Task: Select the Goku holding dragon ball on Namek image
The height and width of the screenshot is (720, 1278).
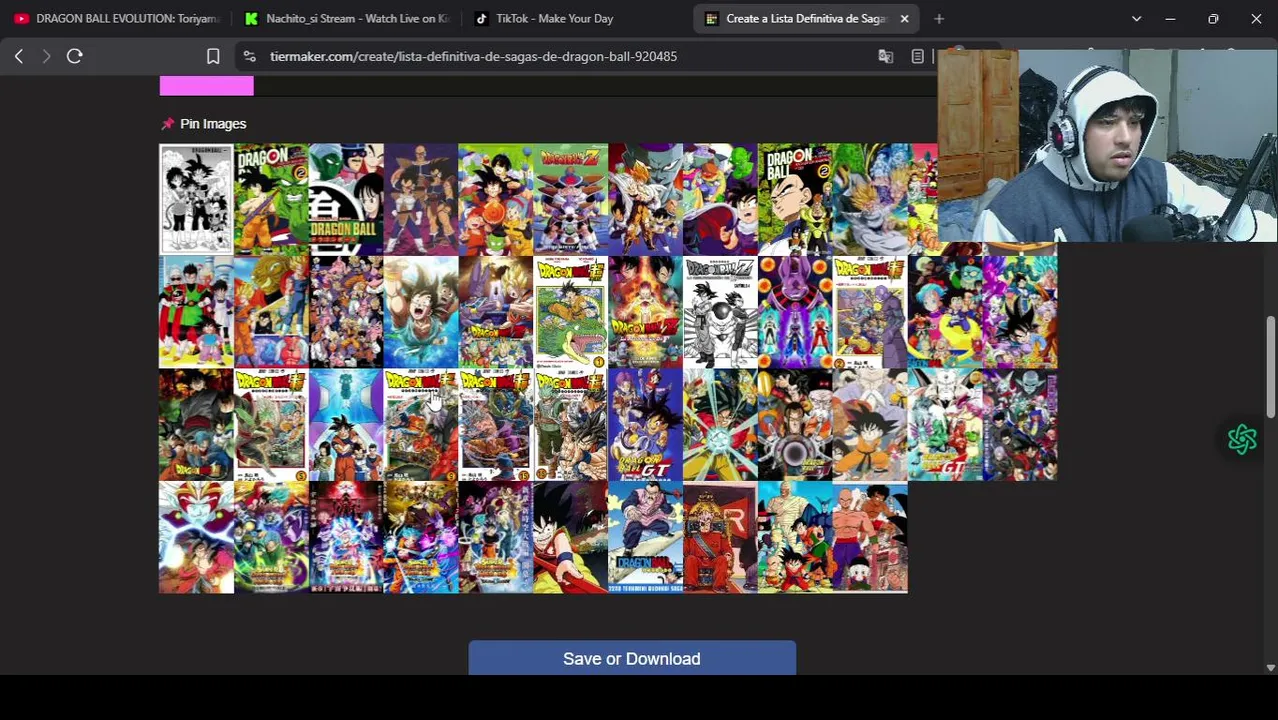Action: [x=496, y=199]
